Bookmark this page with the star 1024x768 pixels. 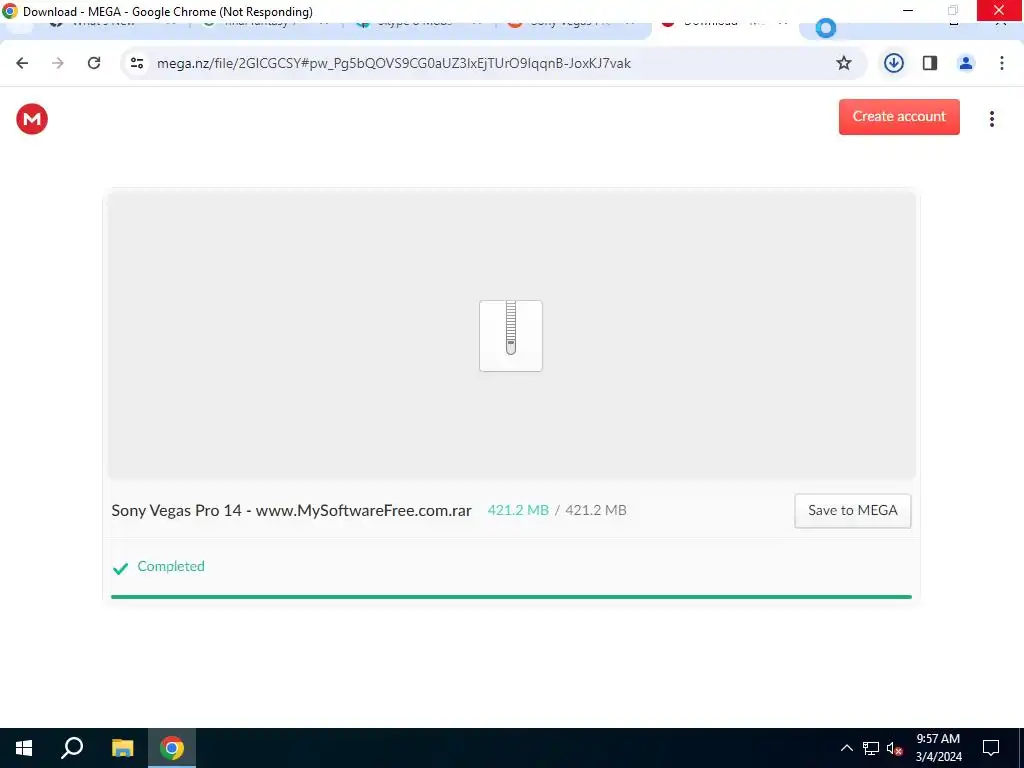pyautogui.click(x=844, y=63)
